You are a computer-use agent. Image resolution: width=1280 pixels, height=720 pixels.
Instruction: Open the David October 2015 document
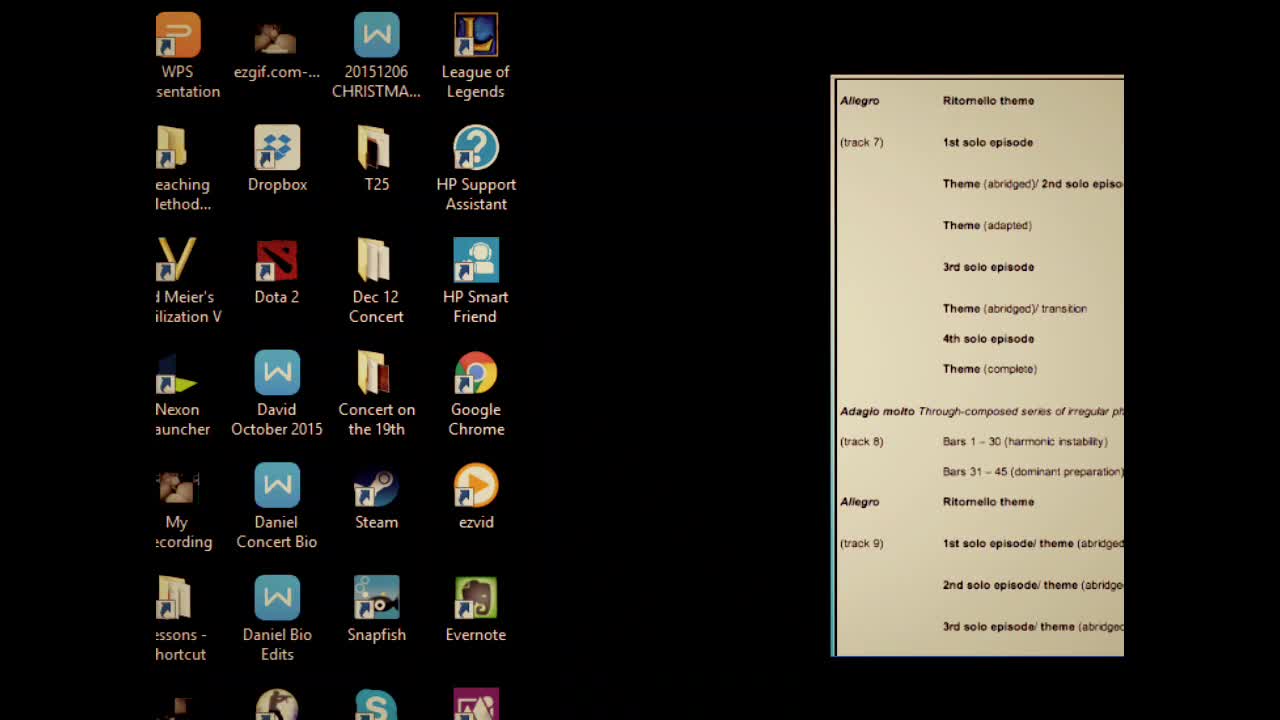277,374
